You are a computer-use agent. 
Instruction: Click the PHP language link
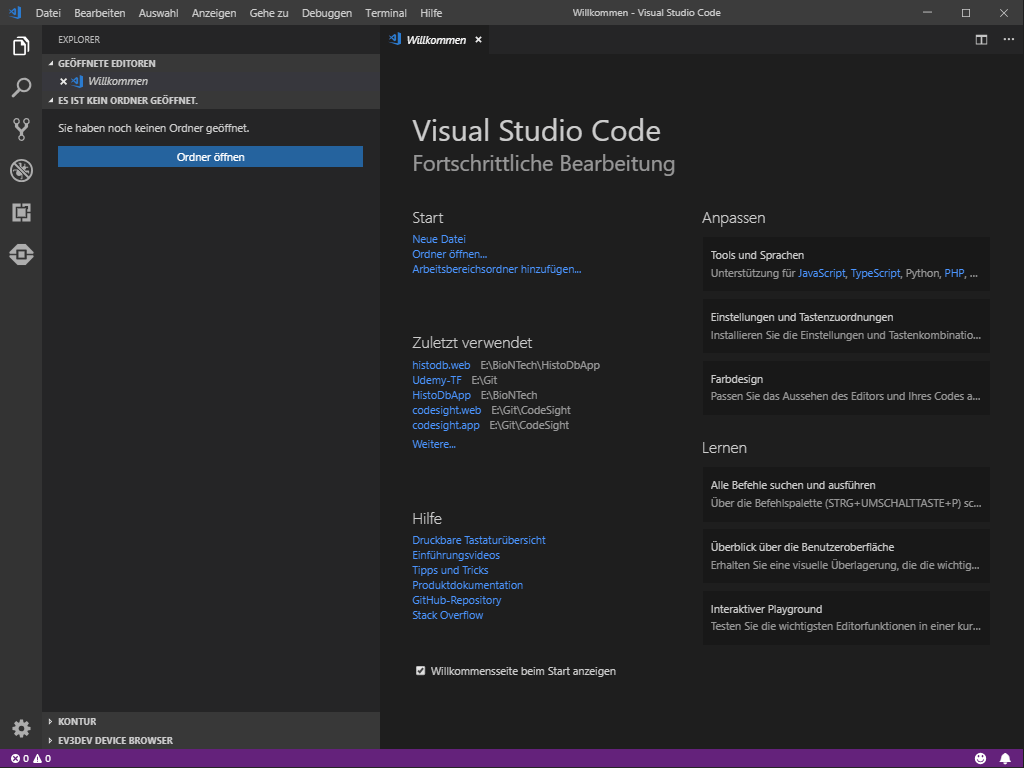click(x=954, y=273)
